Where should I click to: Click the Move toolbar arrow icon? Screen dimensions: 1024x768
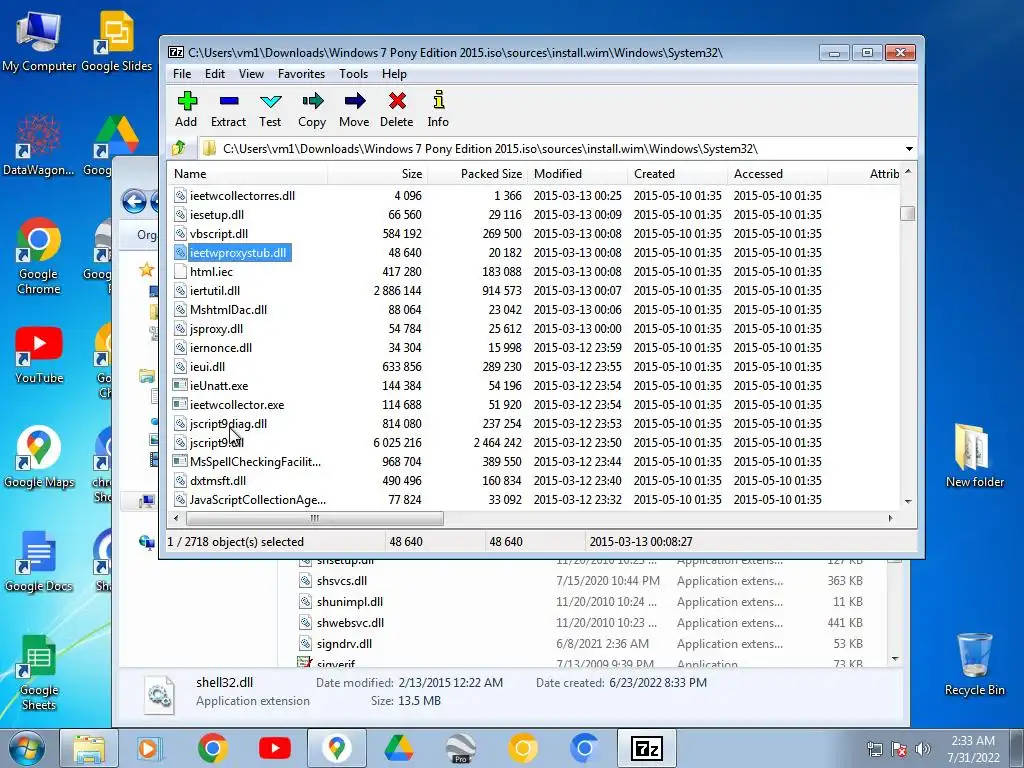[354, 109]
